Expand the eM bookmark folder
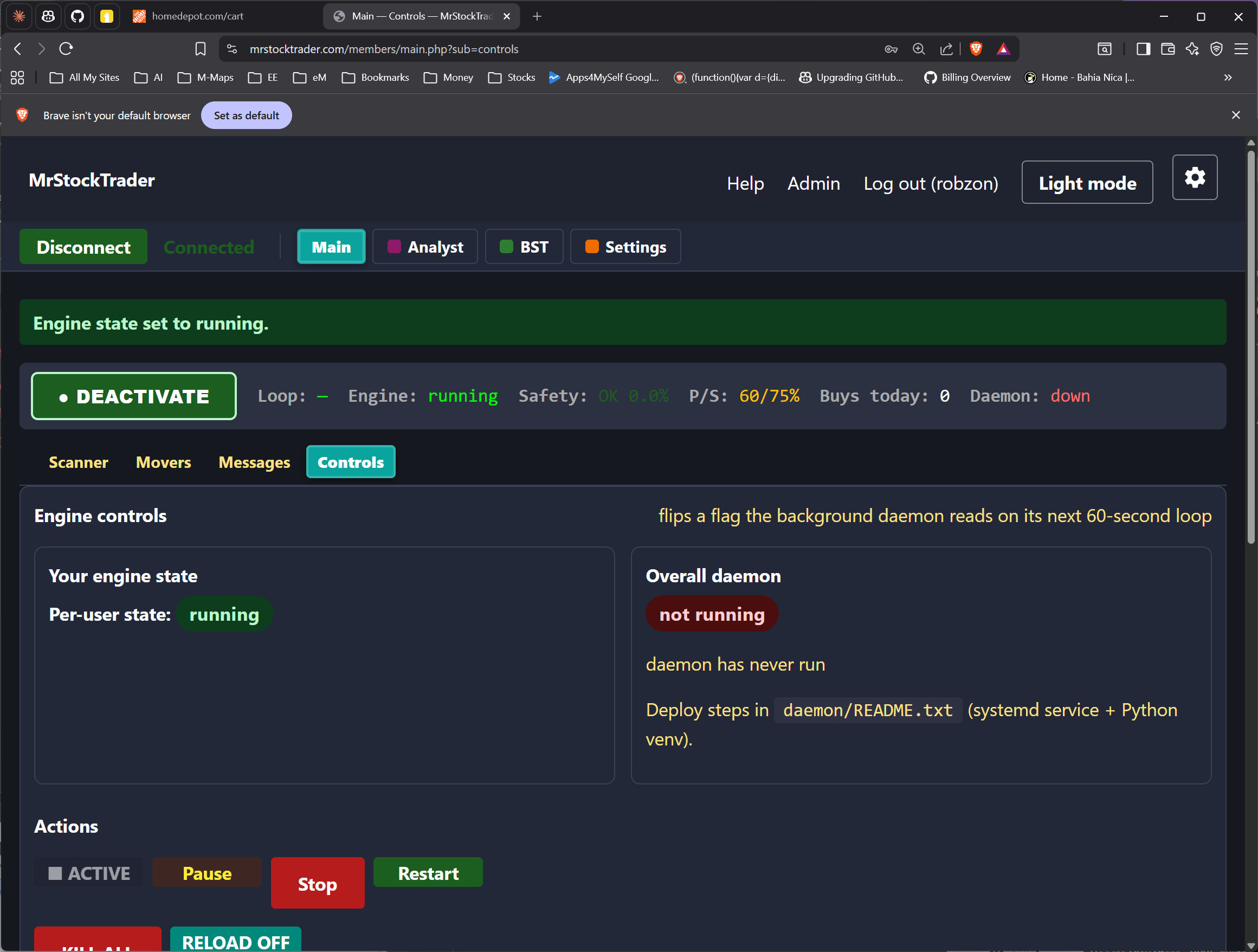The height and width of the screenshot is (952, 1258). (x=309, y=78)
